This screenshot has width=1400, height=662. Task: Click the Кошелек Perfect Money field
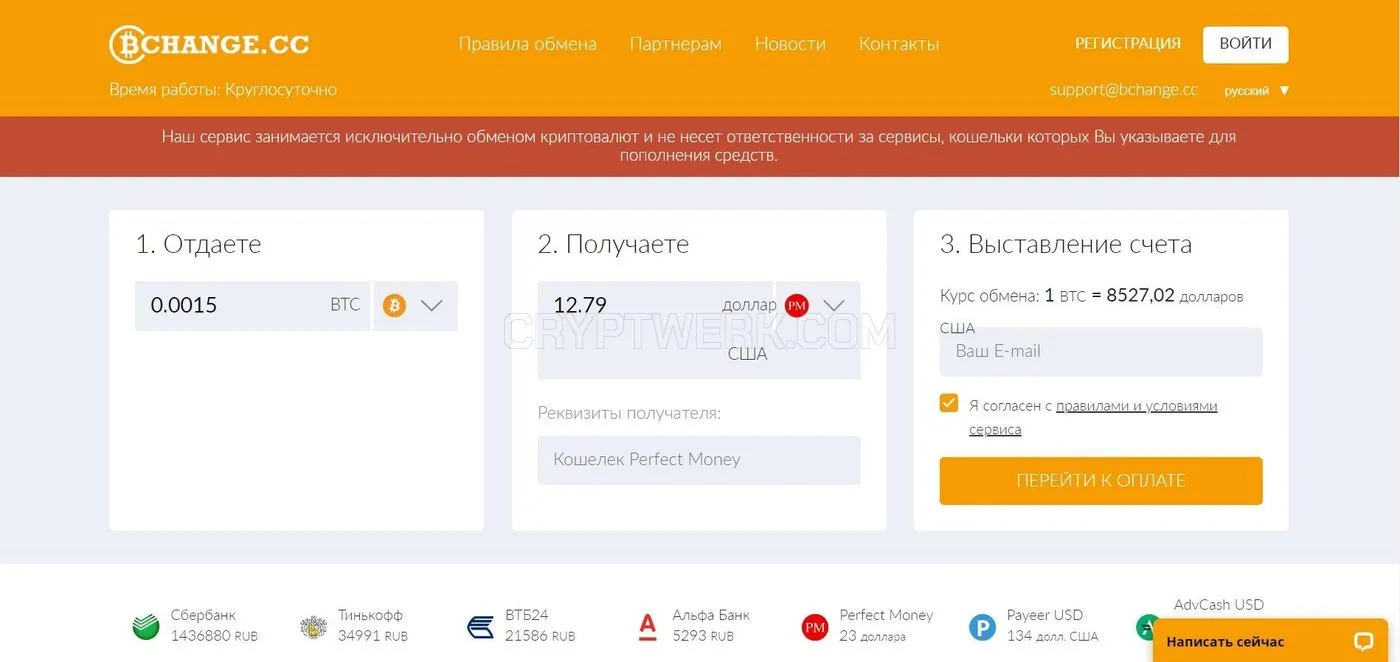pos(699,460)
